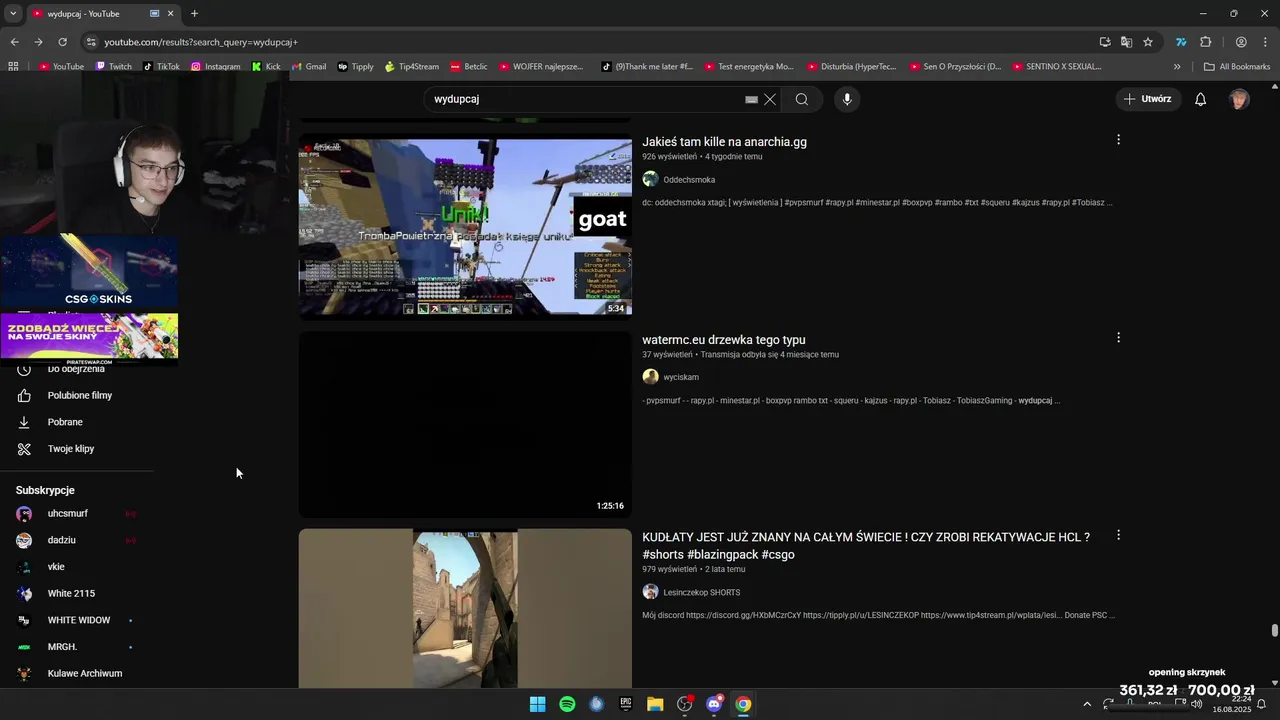Open File Explorer from the taskbar

pos(655,704)
